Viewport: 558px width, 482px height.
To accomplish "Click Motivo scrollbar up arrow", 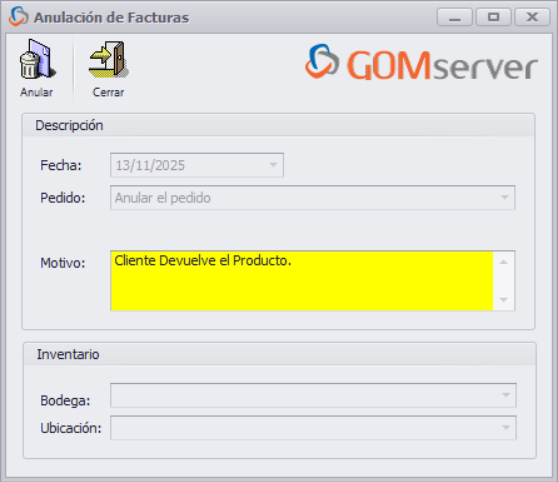I will click(x=504, y=262).
